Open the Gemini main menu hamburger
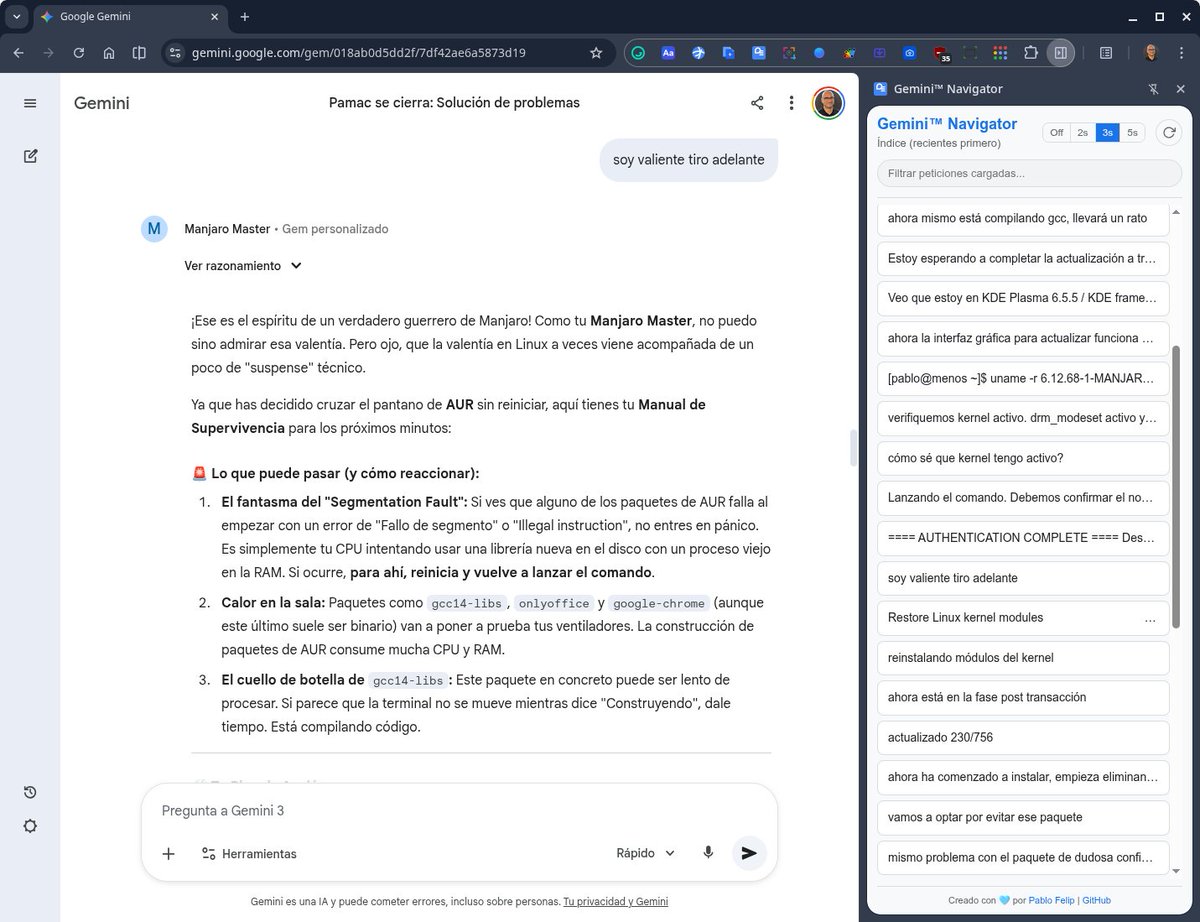Screen dimensions: 1200x922 tap(30, 103)
